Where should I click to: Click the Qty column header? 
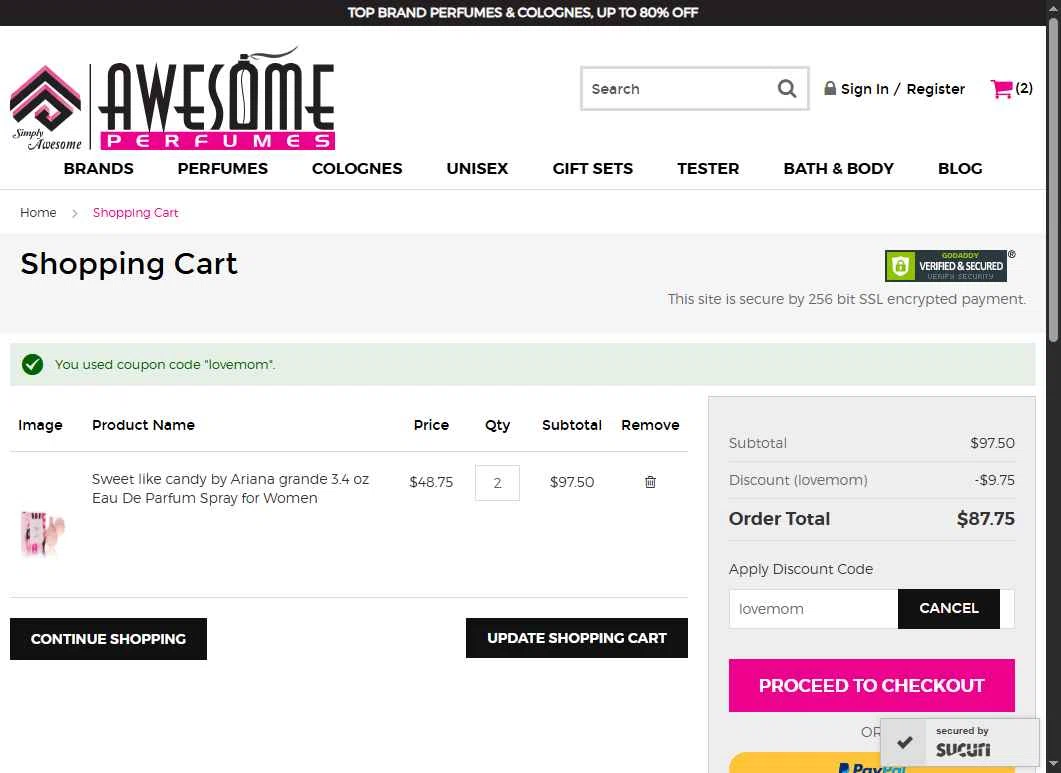497,425
